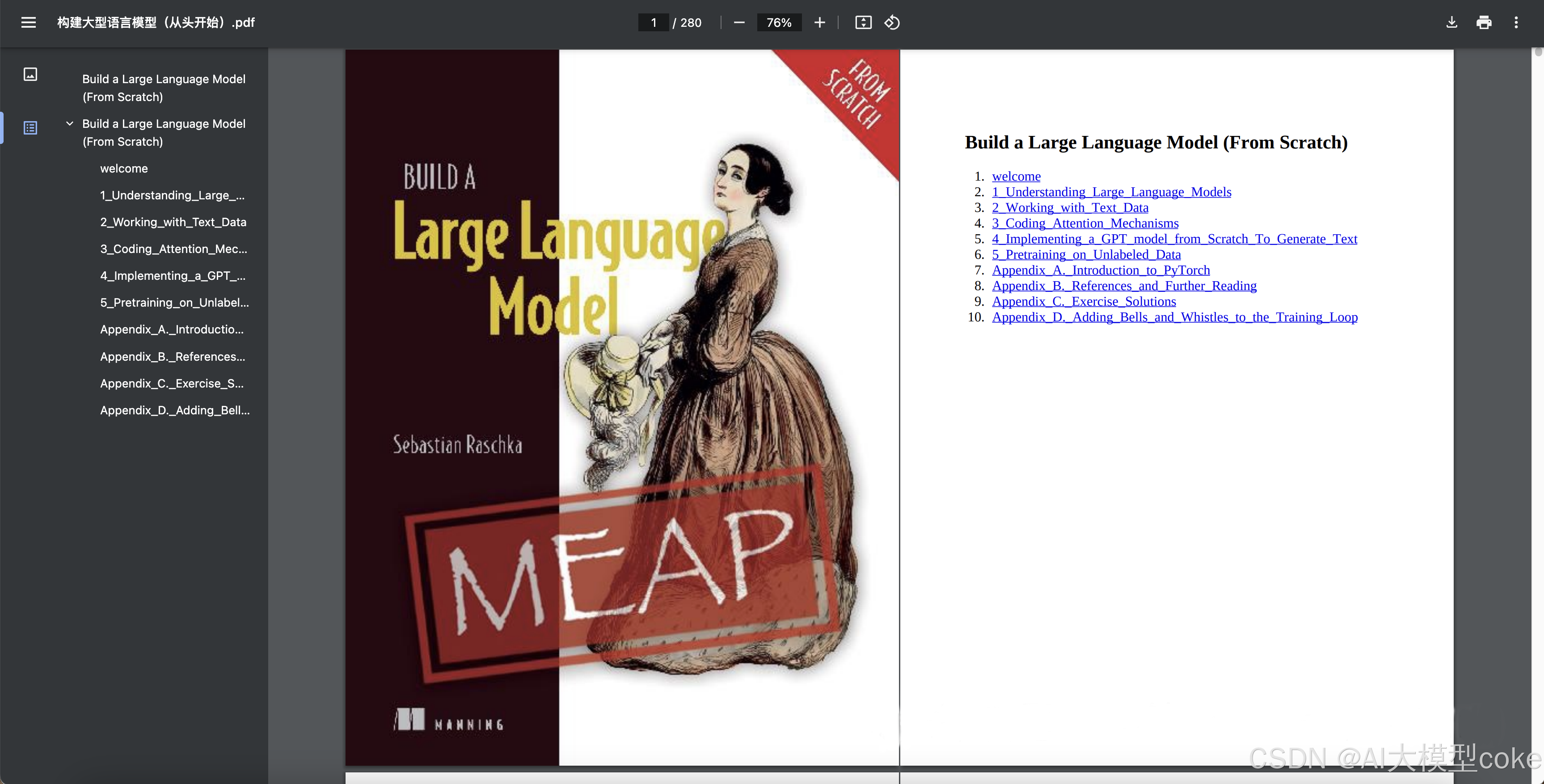Viewport: 1544px width, 784px height.
Task: Switch to thumbnails view in sidebar
Action: click(30, 74)
